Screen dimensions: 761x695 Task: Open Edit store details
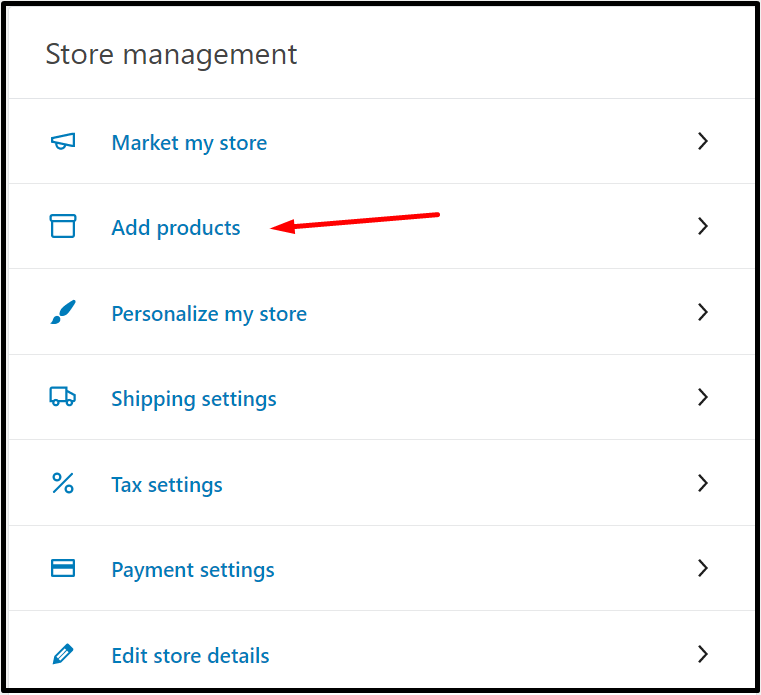(190, 656)
